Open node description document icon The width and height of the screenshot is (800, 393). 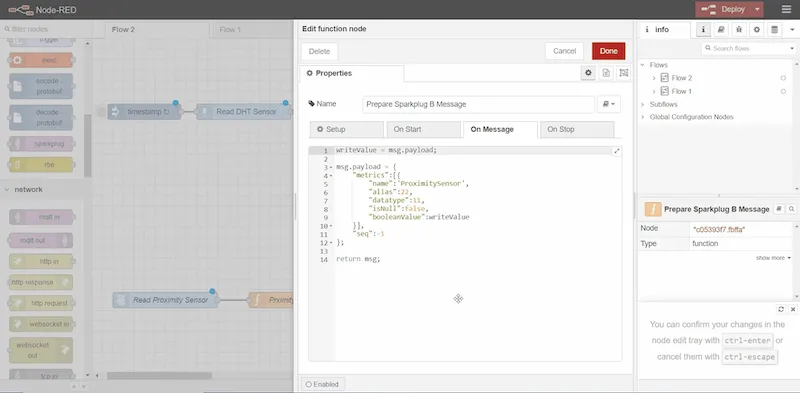606,73
